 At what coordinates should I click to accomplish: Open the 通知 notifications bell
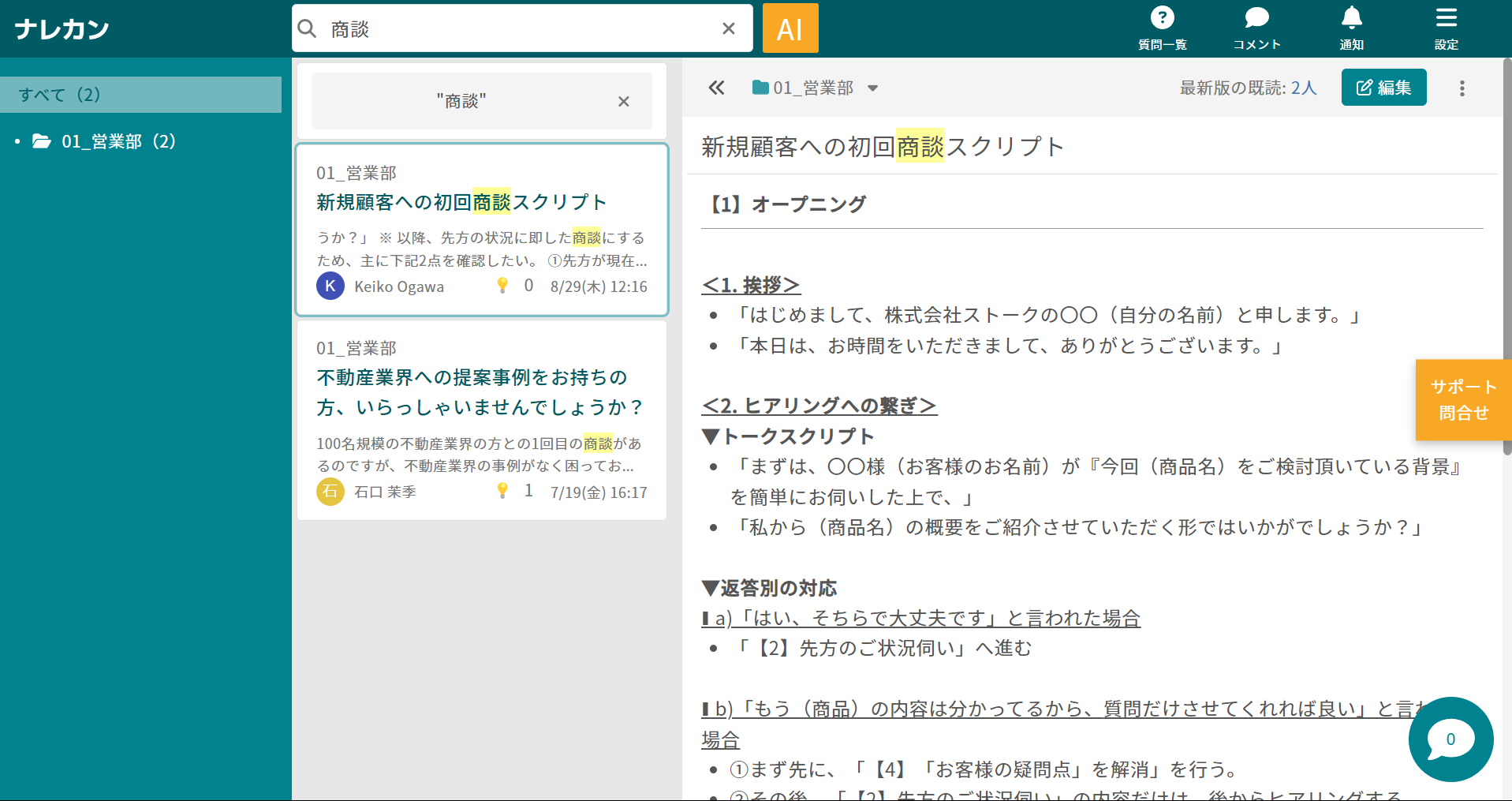[1352, 28]
